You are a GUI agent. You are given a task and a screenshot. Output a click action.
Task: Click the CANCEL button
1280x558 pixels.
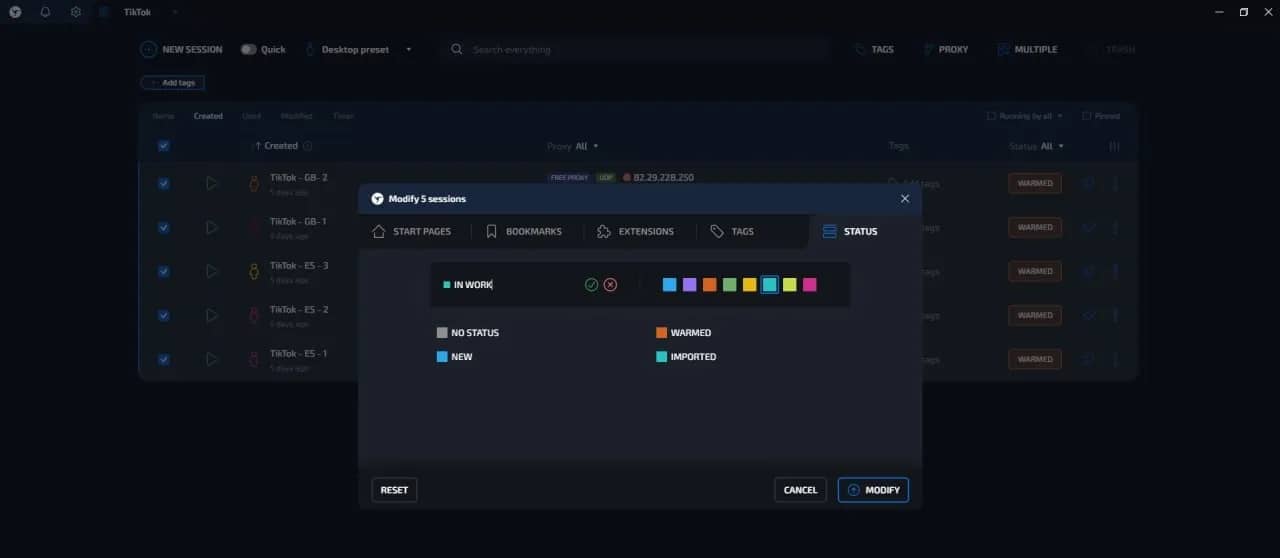pyautogui.click(x=800, y=490)
